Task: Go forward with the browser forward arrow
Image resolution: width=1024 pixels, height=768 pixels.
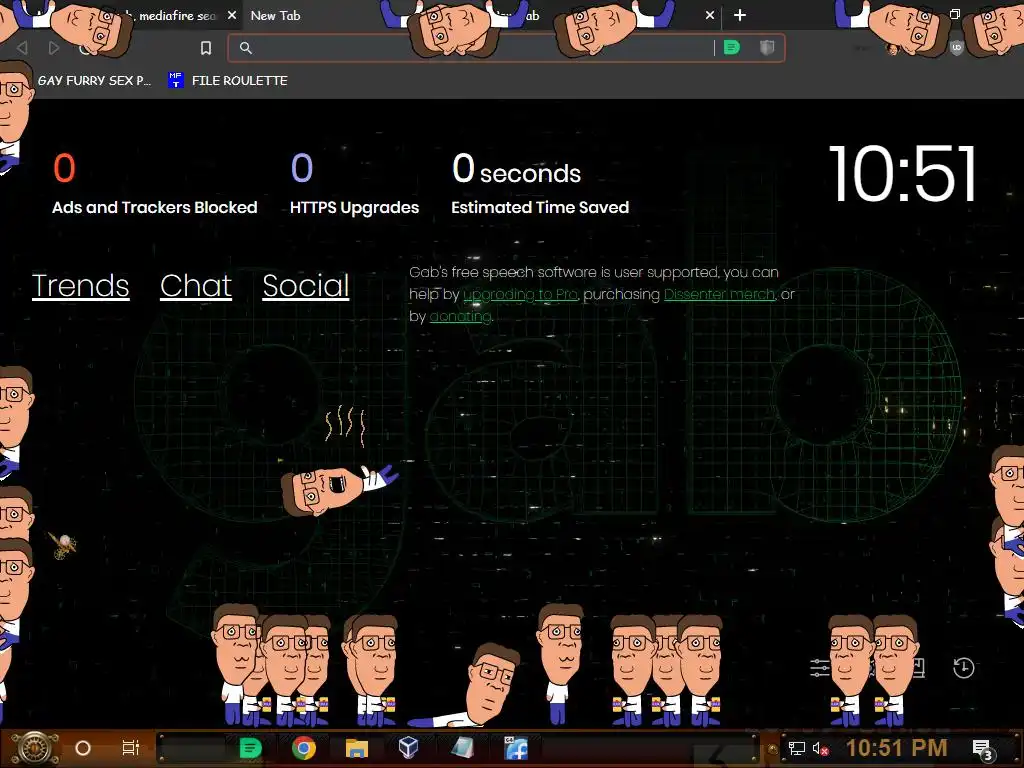Action: coord(54,48)
